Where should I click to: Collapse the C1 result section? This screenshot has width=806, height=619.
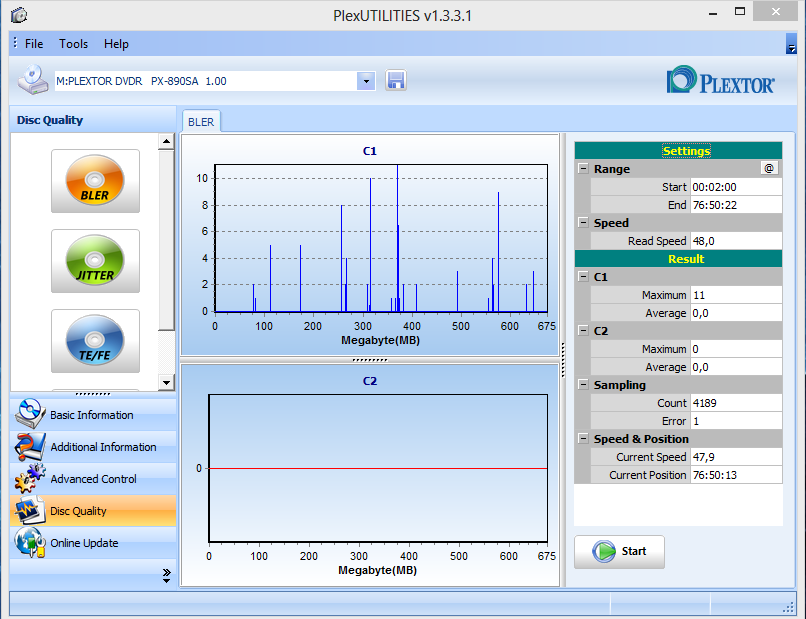[x=583, y=276]
